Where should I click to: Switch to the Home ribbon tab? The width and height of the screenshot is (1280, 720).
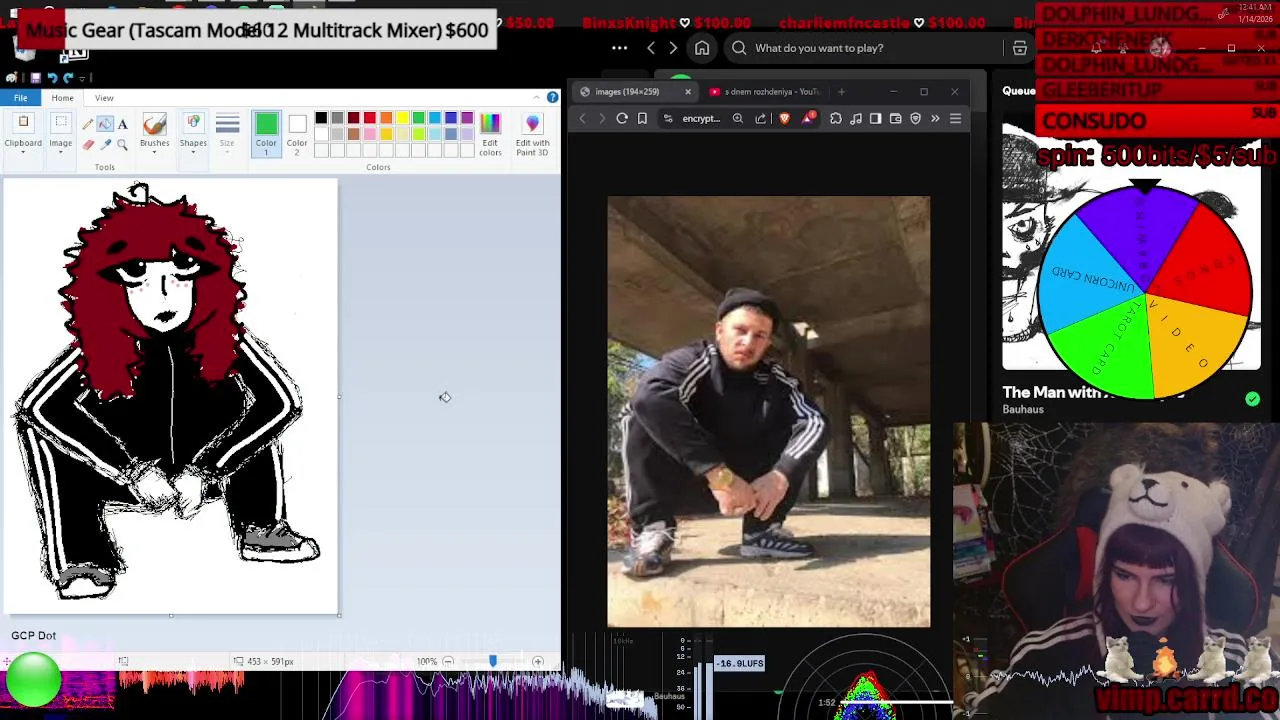[x=62, y=97]
